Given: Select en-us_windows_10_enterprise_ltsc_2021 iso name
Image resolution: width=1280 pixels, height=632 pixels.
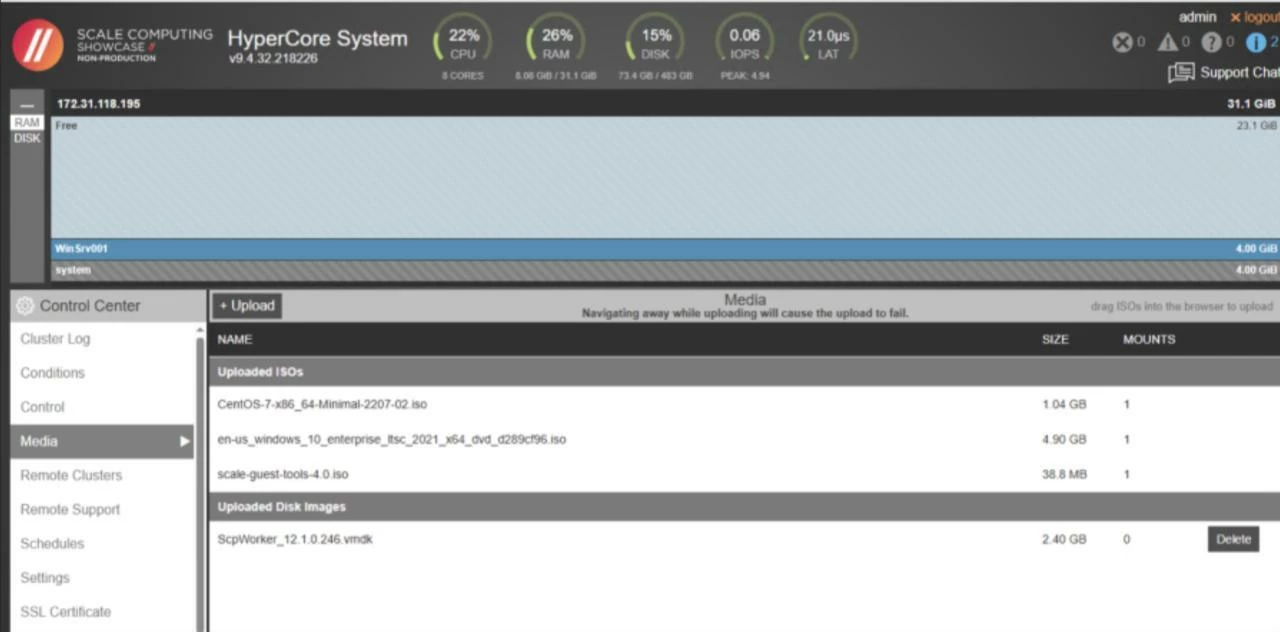Looking at the screenshot, I should [391, 439].
